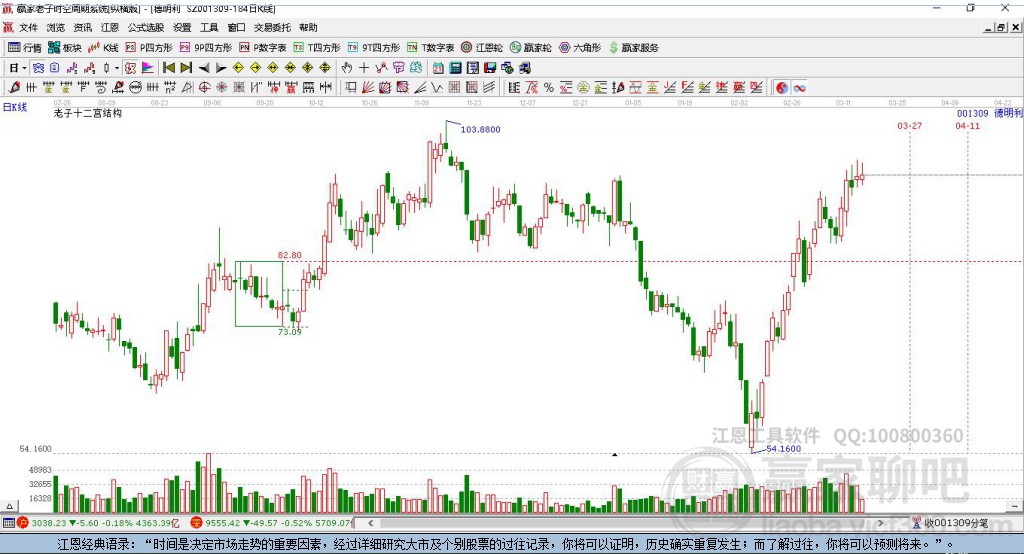Click the black left arrow icon

coord(204,68)
